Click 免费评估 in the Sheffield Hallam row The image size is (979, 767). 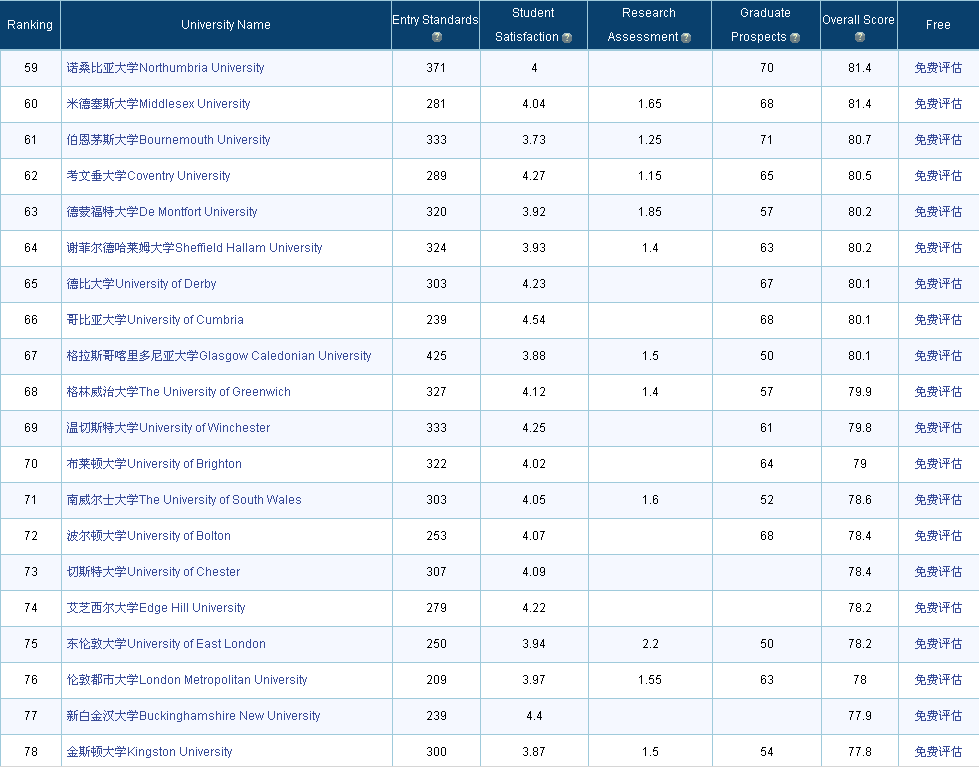point(938,248)
